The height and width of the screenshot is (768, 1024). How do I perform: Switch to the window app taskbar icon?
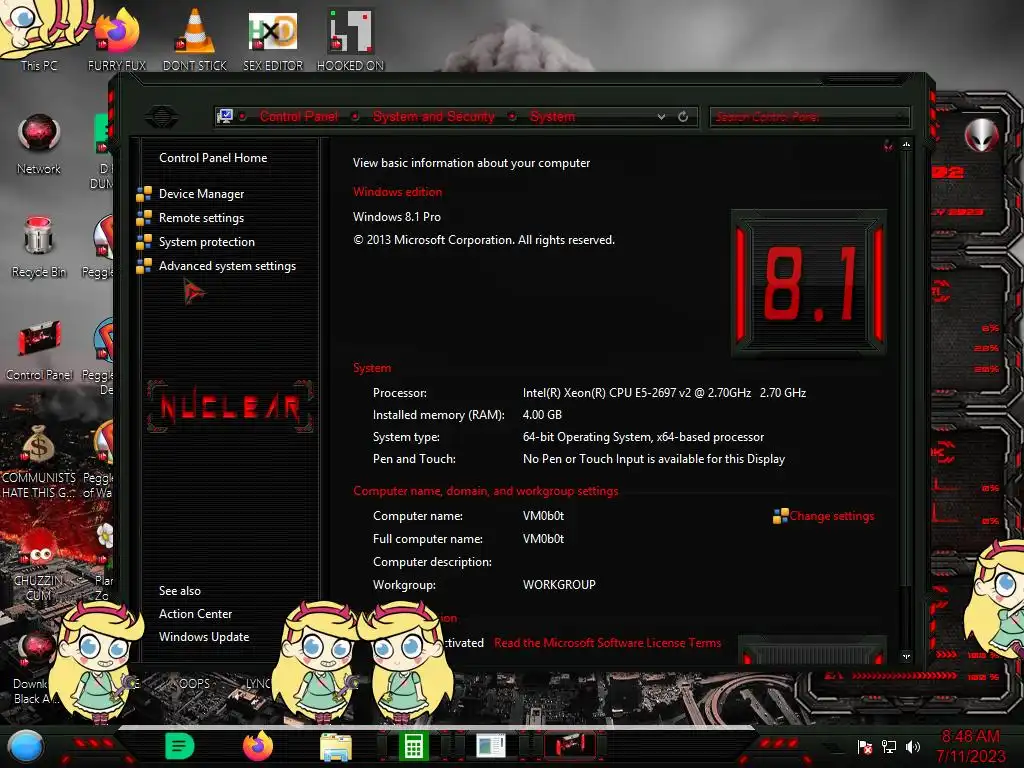(x=491, y=746)
